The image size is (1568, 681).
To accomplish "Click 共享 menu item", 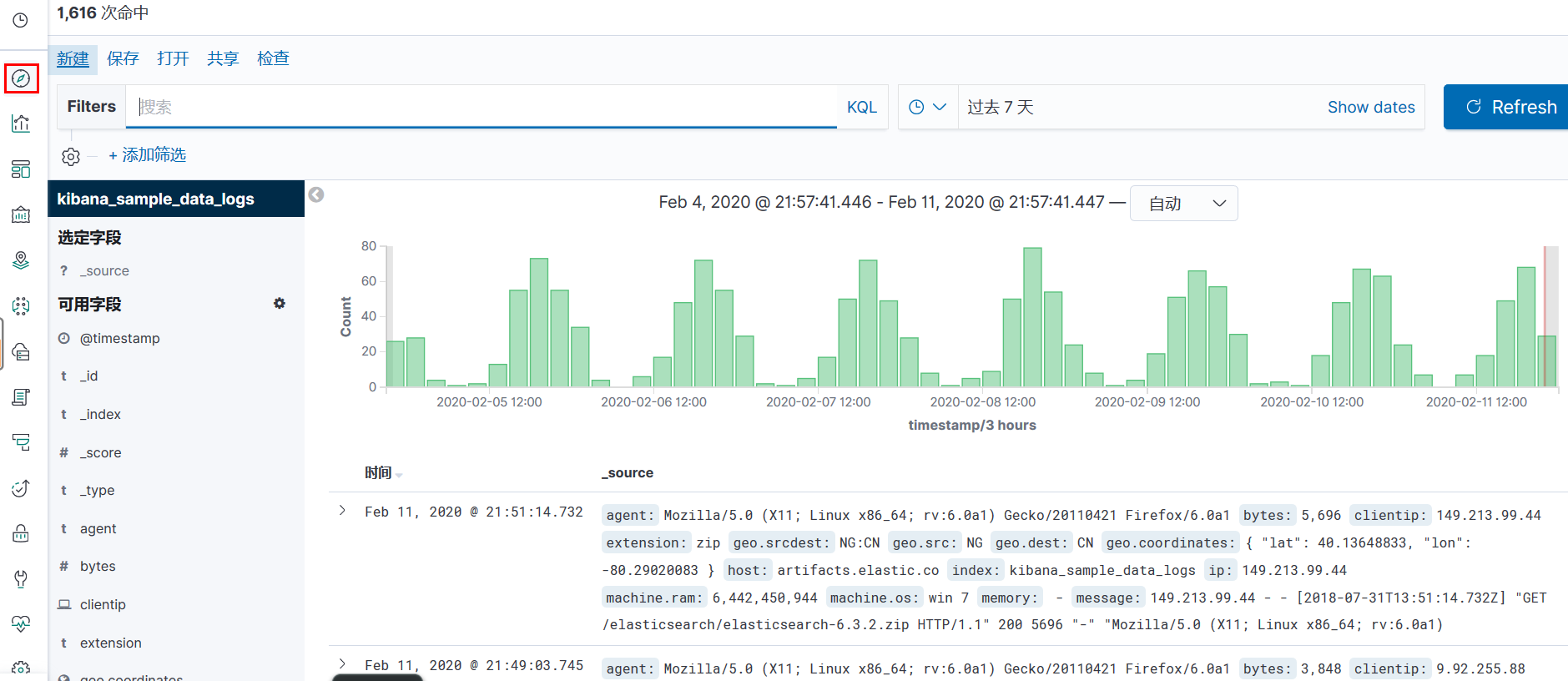I will [223, 58].
